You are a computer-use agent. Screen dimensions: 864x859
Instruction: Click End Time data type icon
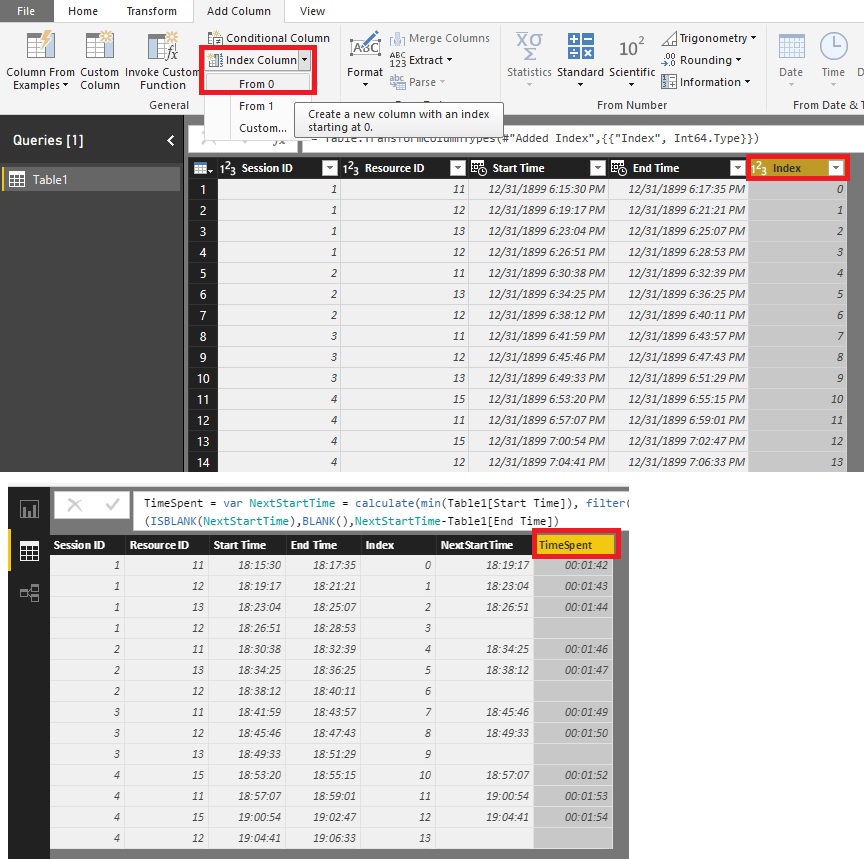pos(618,169)
